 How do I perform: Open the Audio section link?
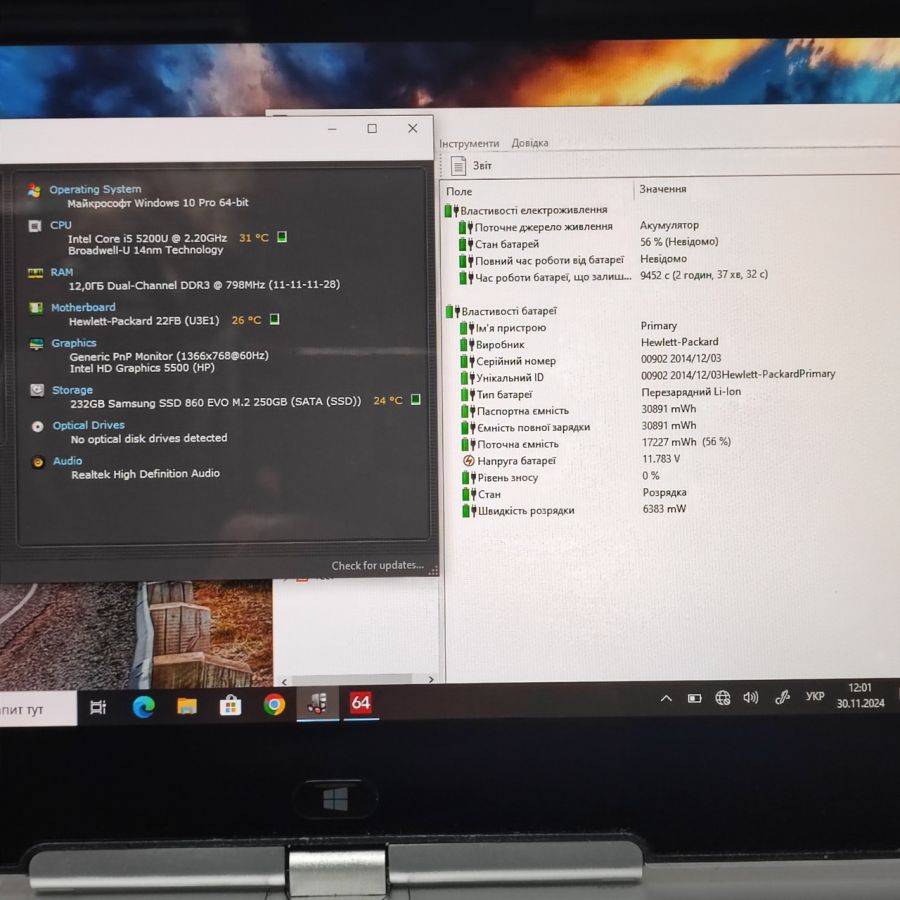pyautogui.click(x=67, y=461)
